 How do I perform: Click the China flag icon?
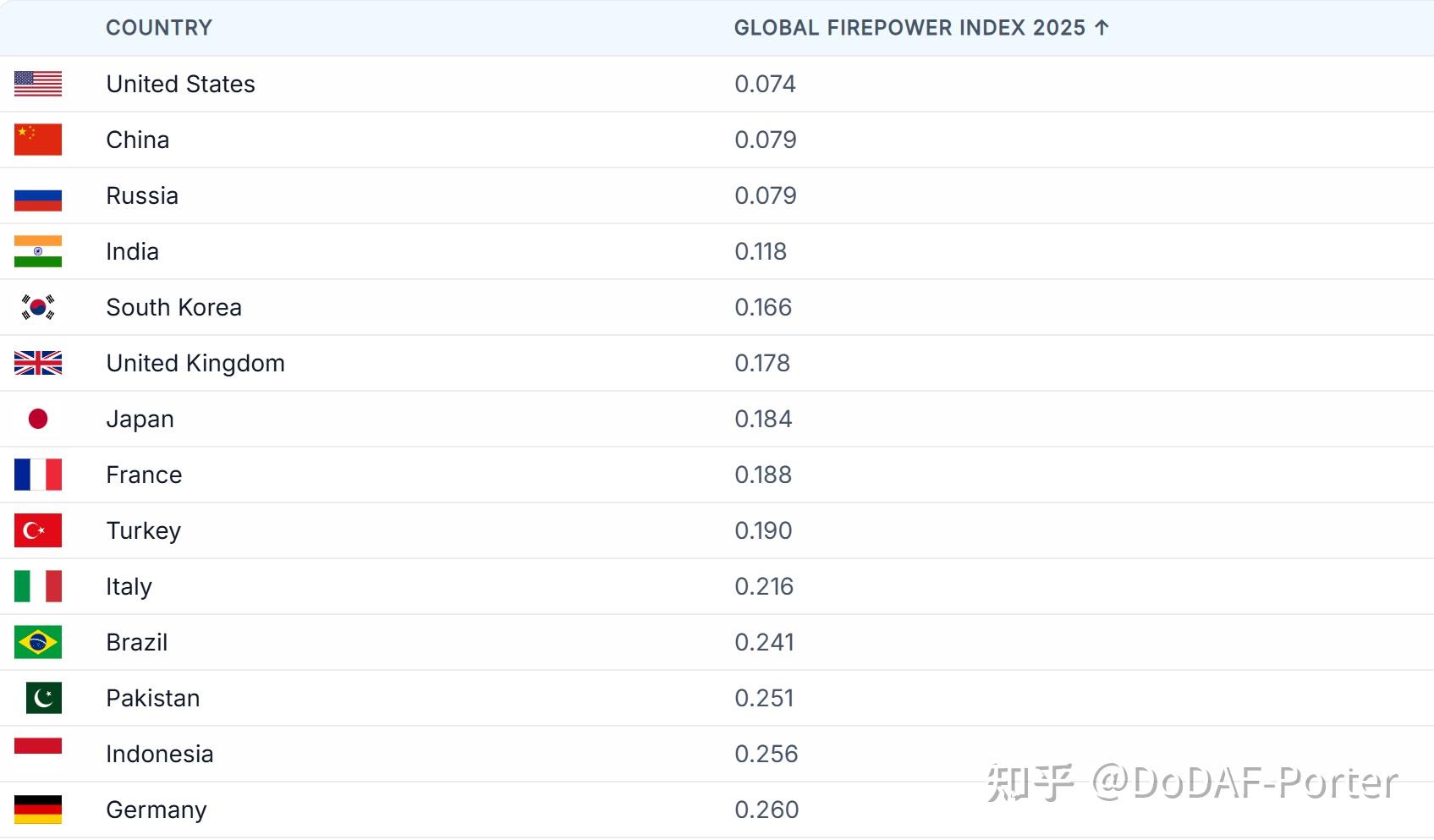tap(38, 140)
